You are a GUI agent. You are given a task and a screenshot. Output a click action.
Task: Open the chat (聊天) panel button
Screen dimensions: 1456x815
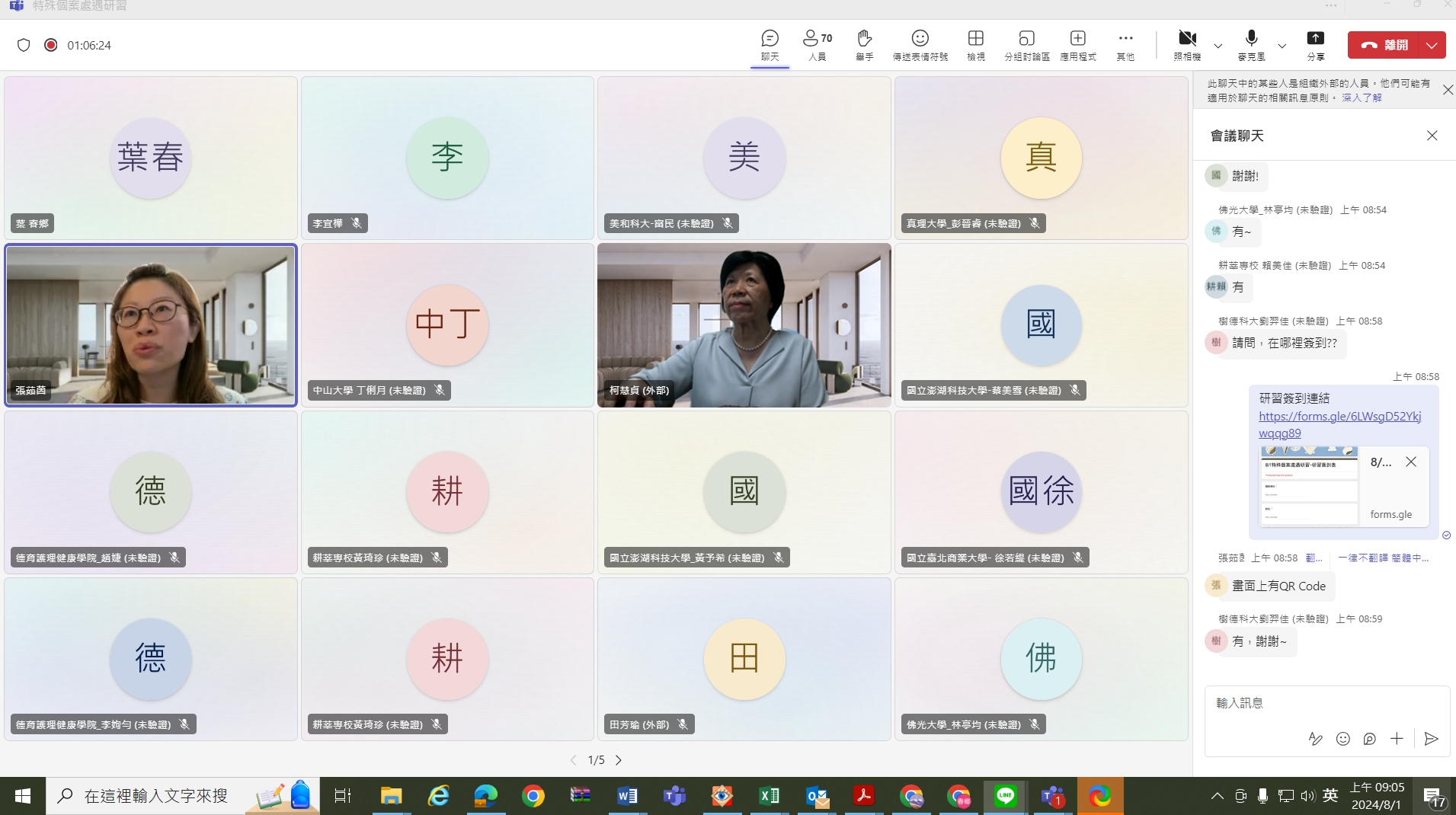[x=770, y=45]
